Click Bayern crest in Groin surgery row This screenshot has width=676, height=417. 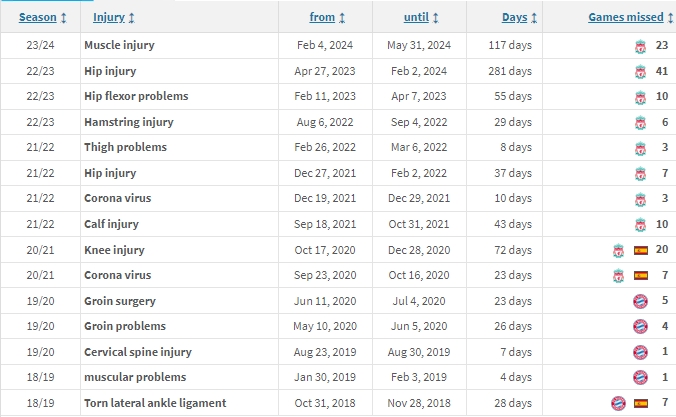coord(640,301)
